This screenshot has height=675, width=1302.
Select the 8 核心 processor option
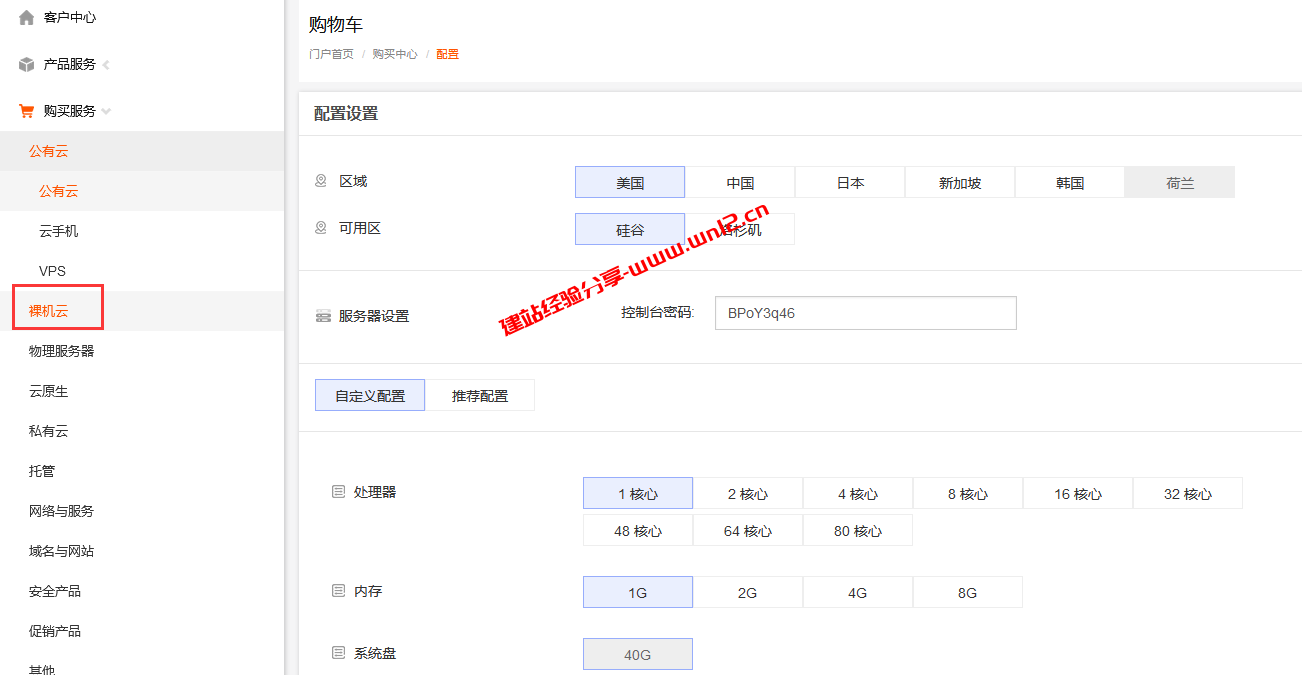967,493
